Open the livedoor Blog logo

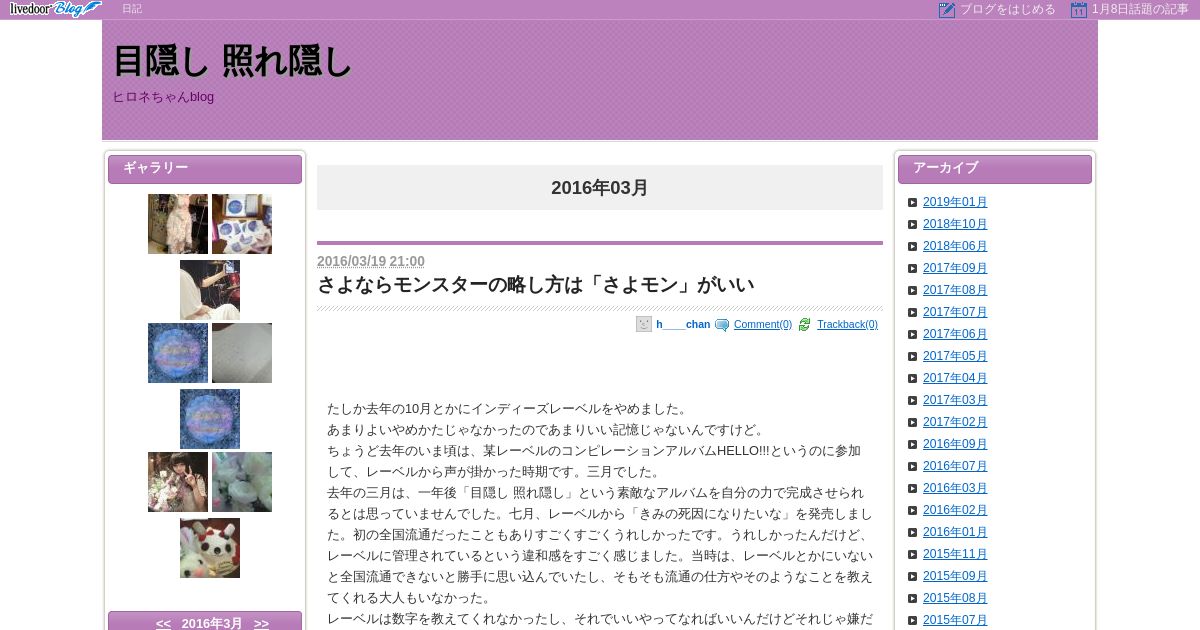[55, 9]
